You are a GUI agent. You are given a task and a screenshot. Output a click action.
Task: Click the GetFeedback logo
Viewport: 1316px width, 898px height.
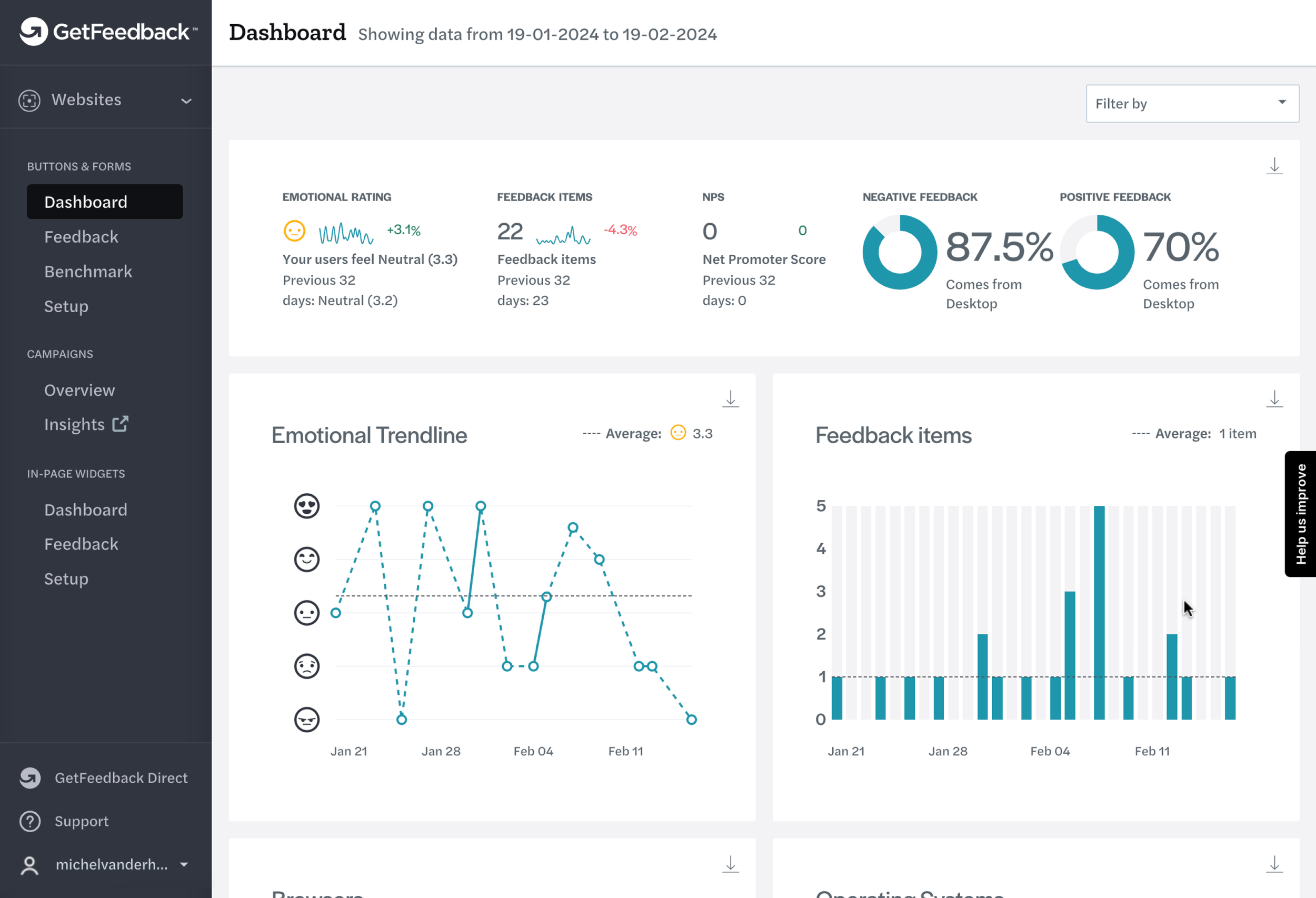[108, 31]
